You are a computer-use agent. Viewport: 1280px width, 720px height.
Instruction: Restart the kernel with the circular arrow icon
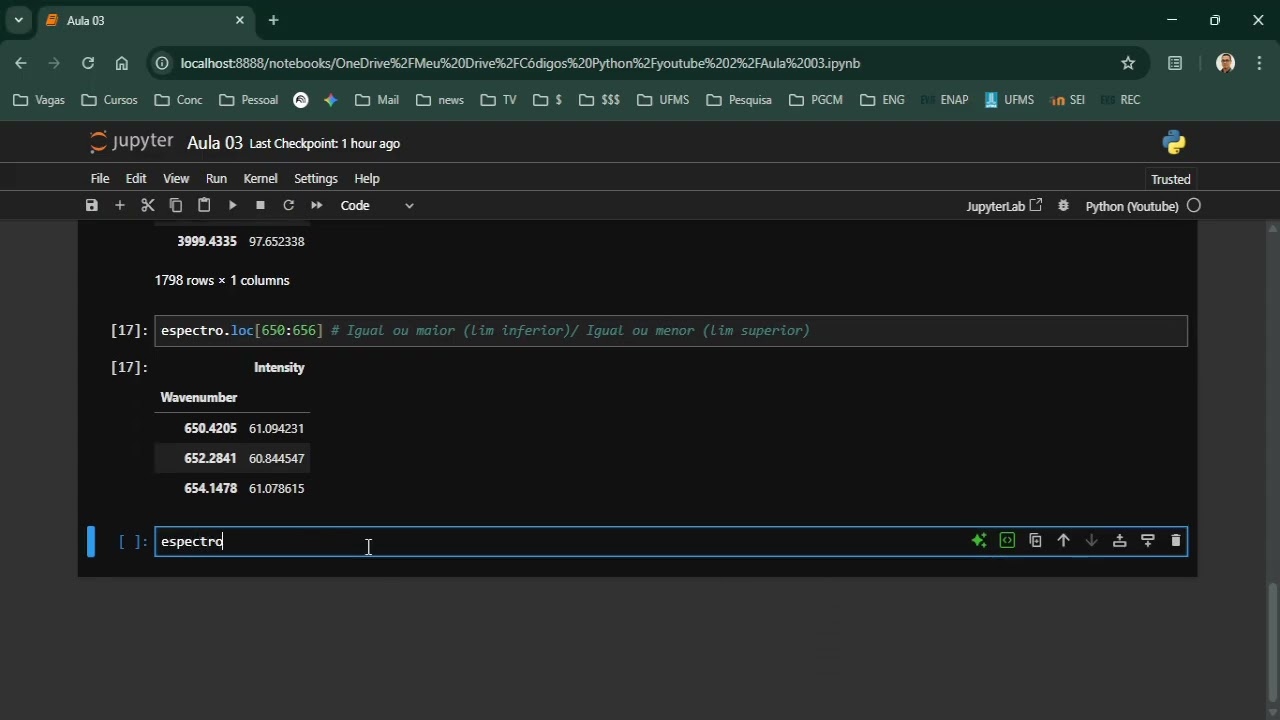(288, 205)
